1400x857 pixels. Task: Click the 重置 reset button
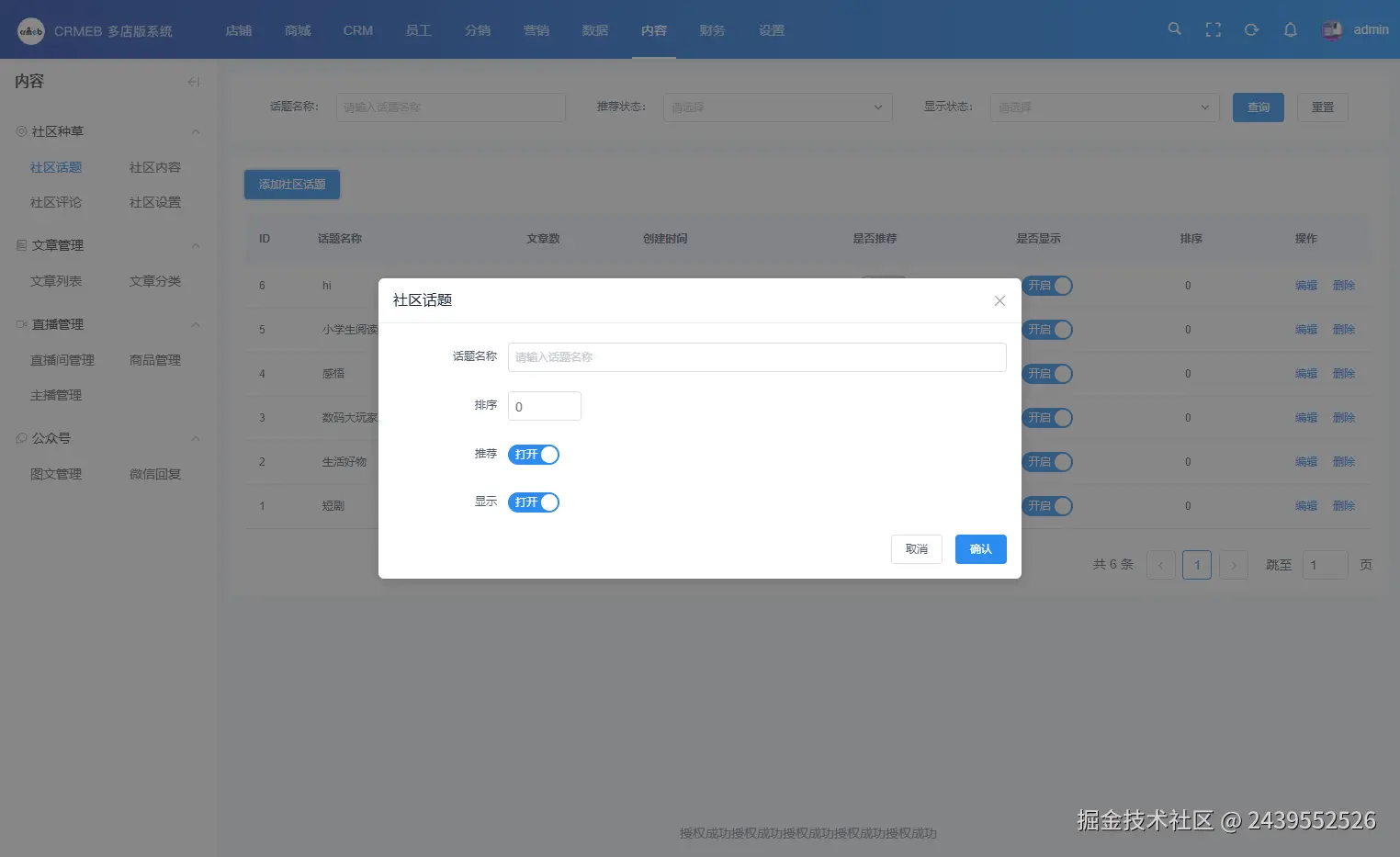point(1323,107)
